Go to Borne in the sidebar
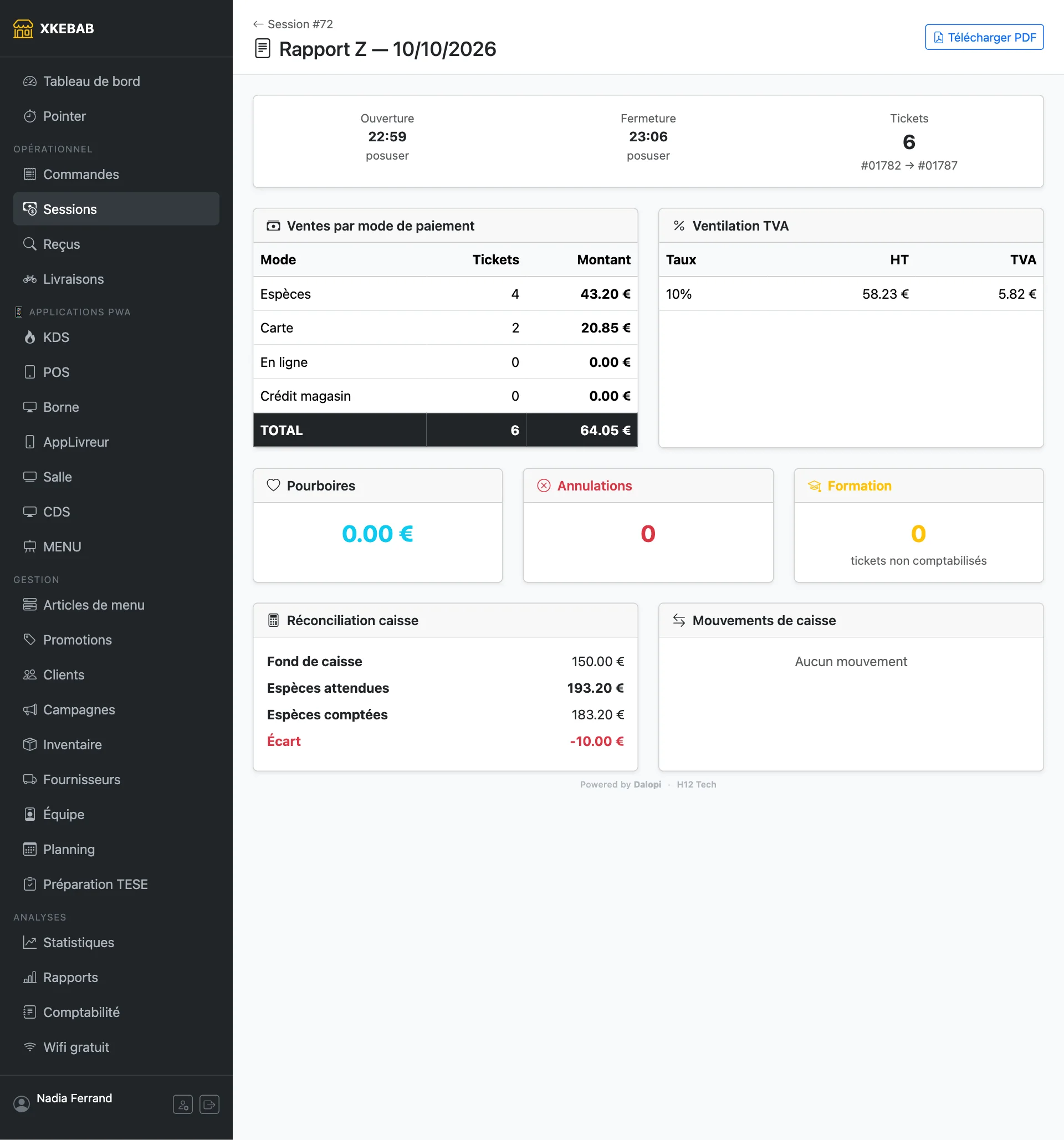This screenshot has height=1140, width=1064. coord(116,407)
